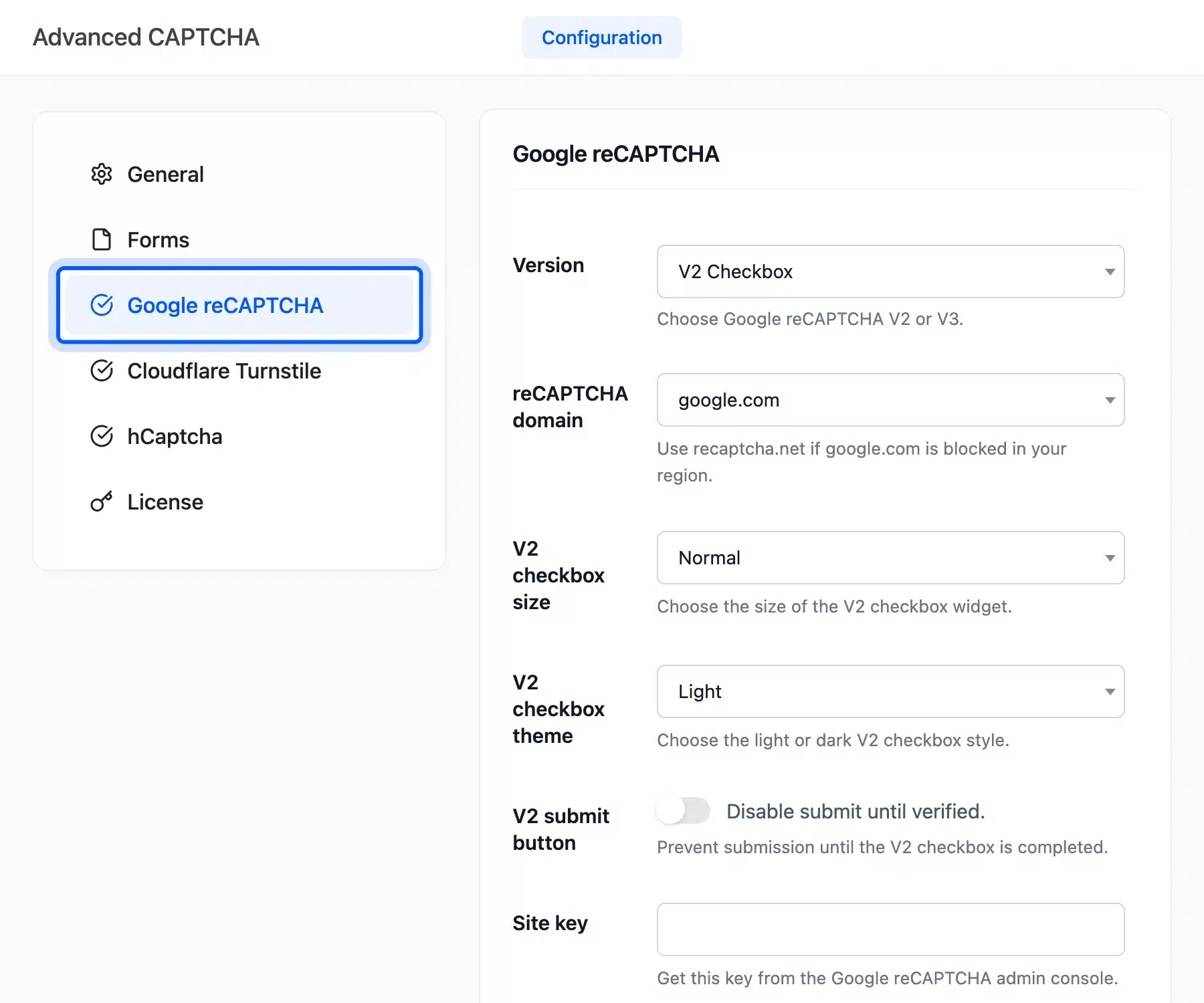Open the V2 checkbox theme dropdown
Screen dimensions: 1204x1003
pyautogui.click(x=890, y=691)
